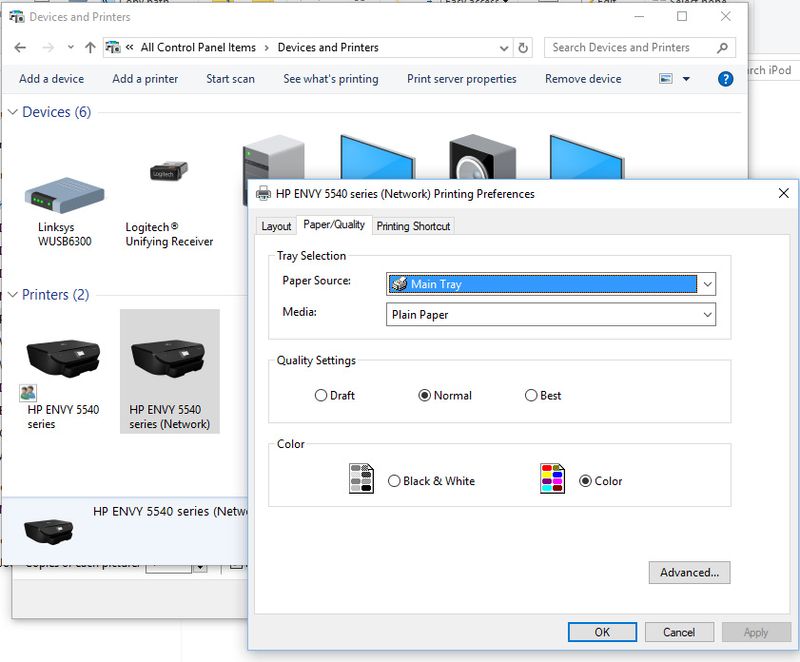Image resolution: width=800 pixels, height=662 pixels.
Task: Select the second monitor device icon
Action: (587, 157)
